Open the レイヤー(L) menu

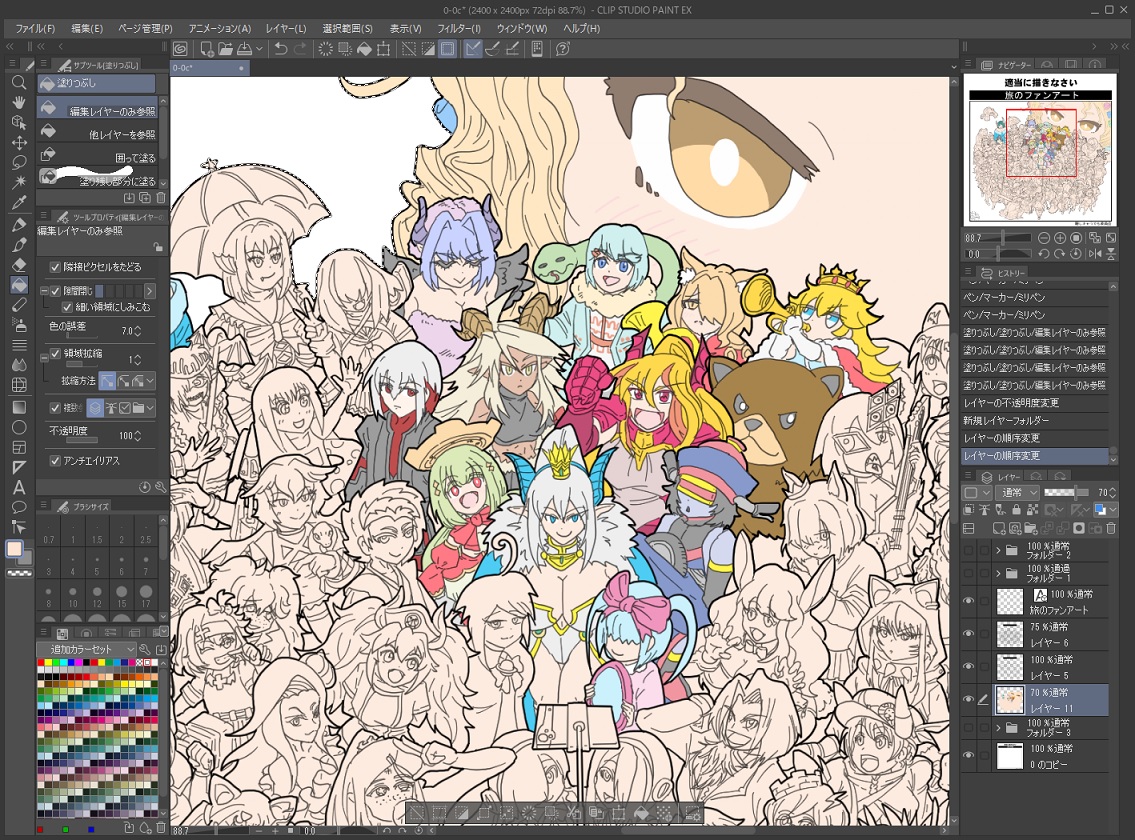tap(287, 28)
